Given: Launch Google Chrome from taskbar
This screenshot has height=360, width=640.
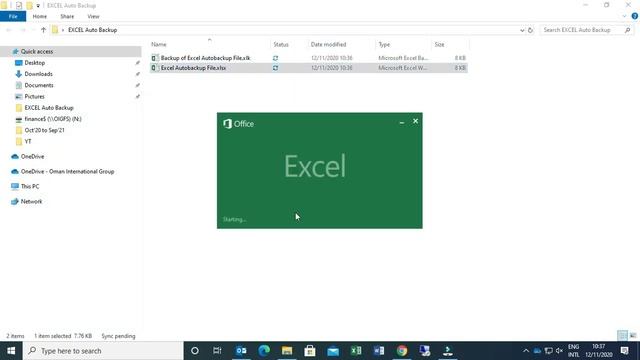Looking at the screenshot, I should pyautogui.click(x=402, y=351).
